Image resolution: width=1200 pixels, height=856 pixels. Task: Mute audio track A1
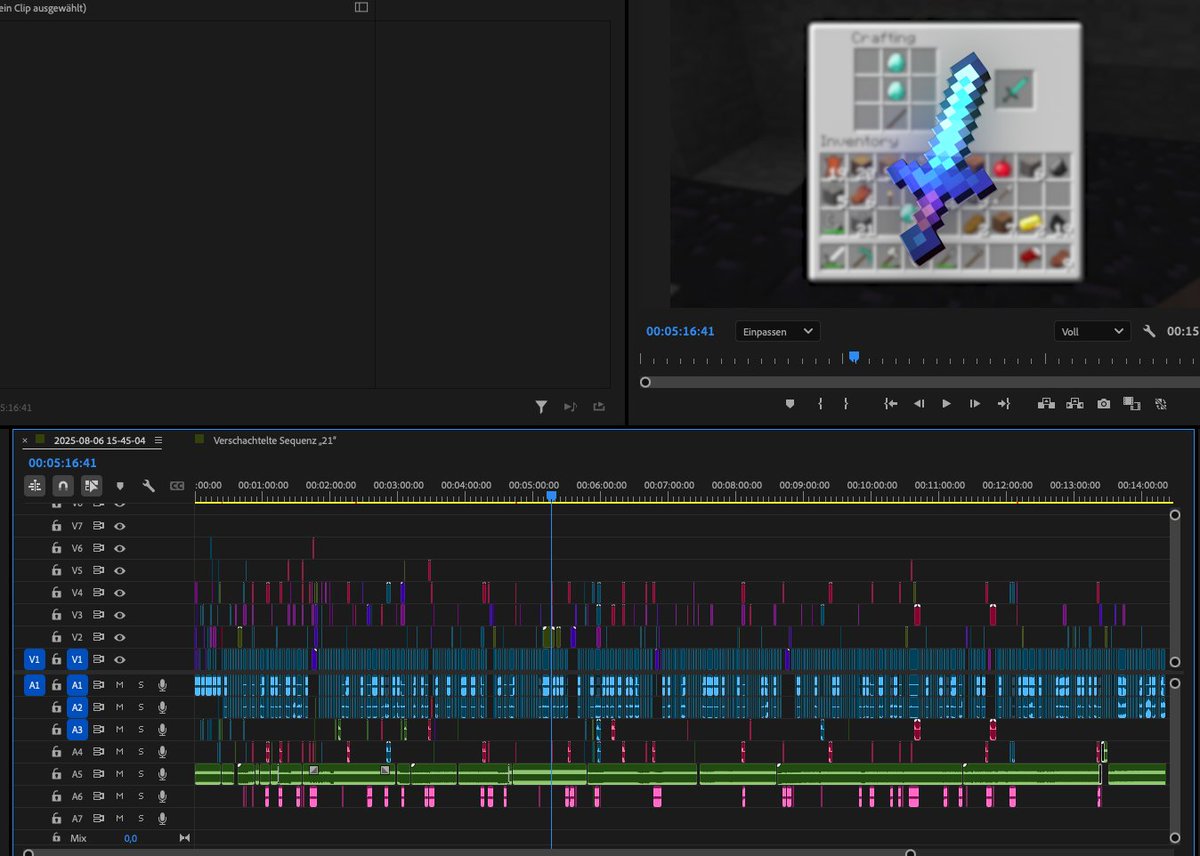120,685
